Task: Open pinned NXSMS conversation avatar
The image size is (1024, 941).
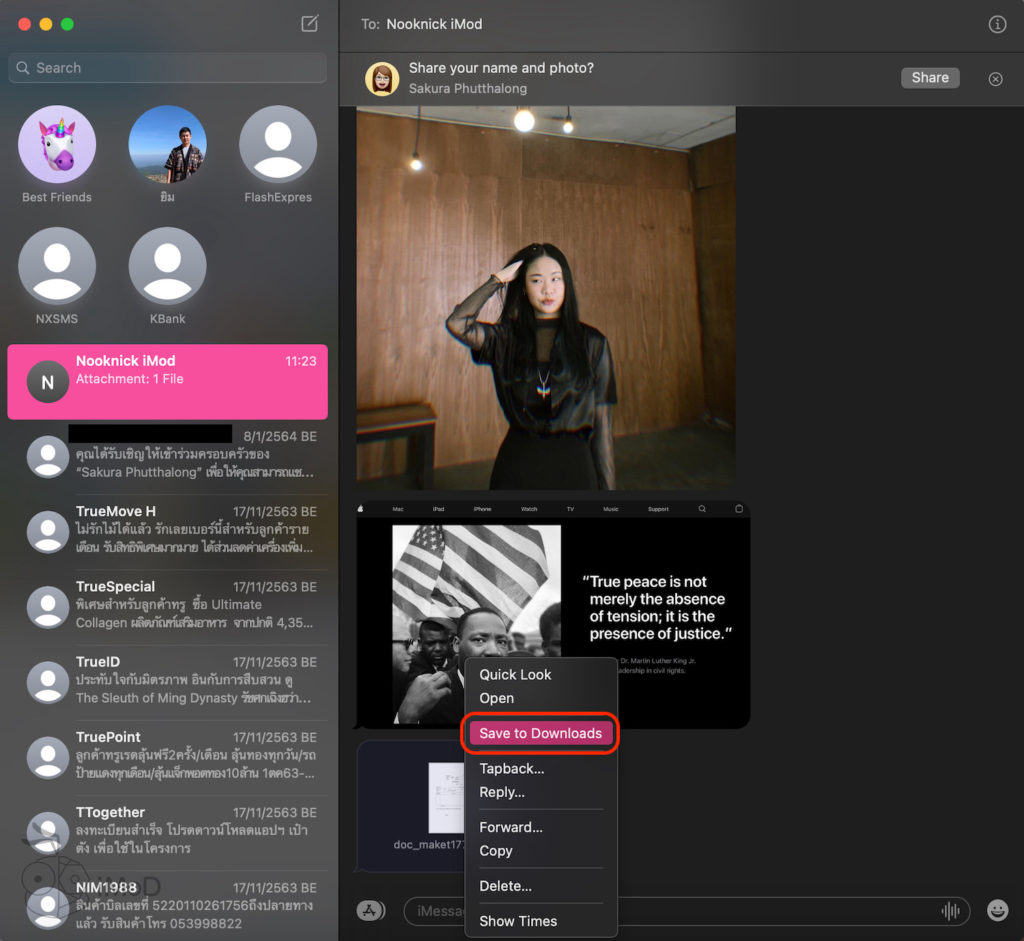Action: (57, 266)
